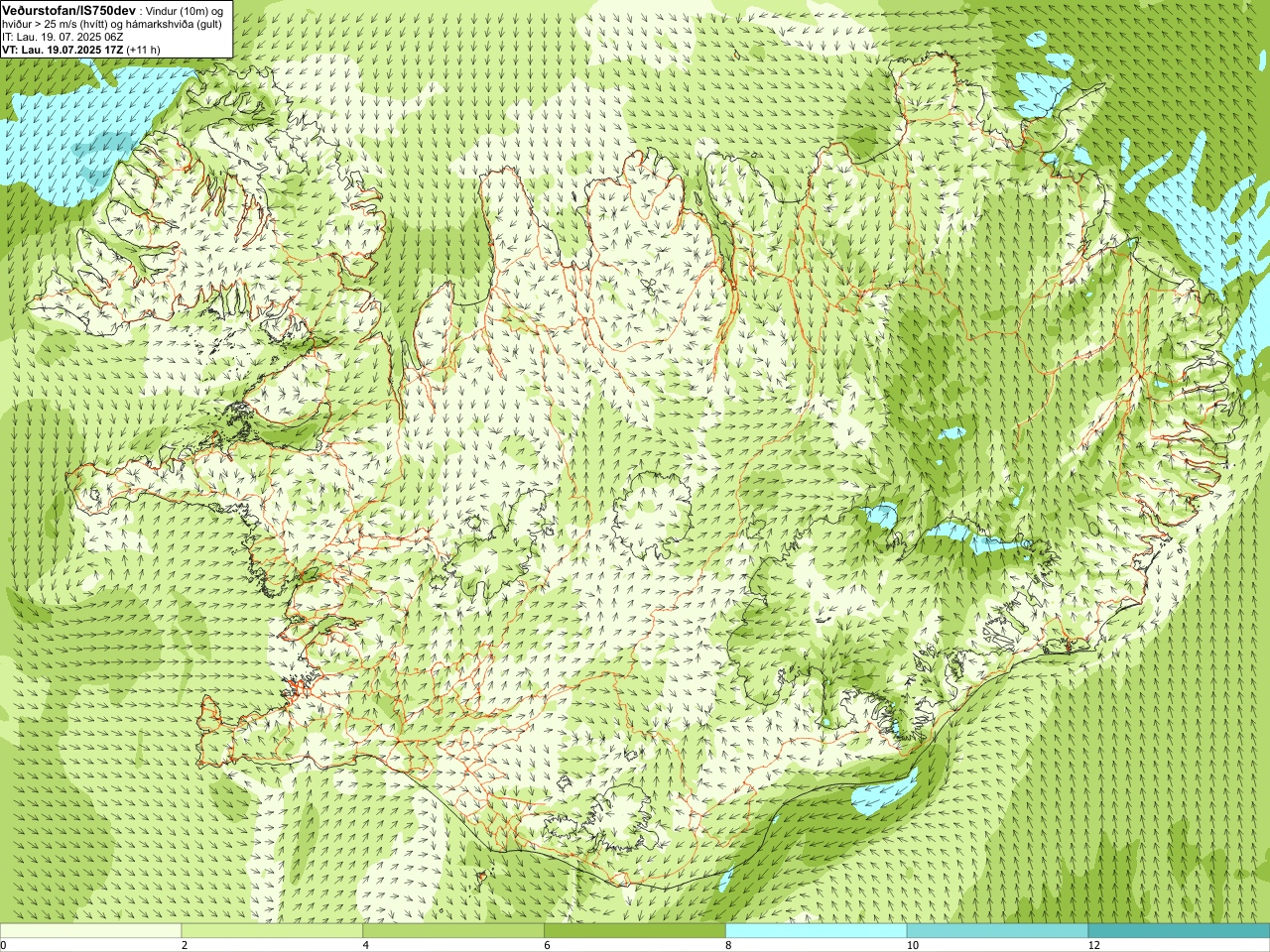Screen dimensions: 1270x952
Task: Select the dark green 6–8 legend swatch
Action: [635, 931]
